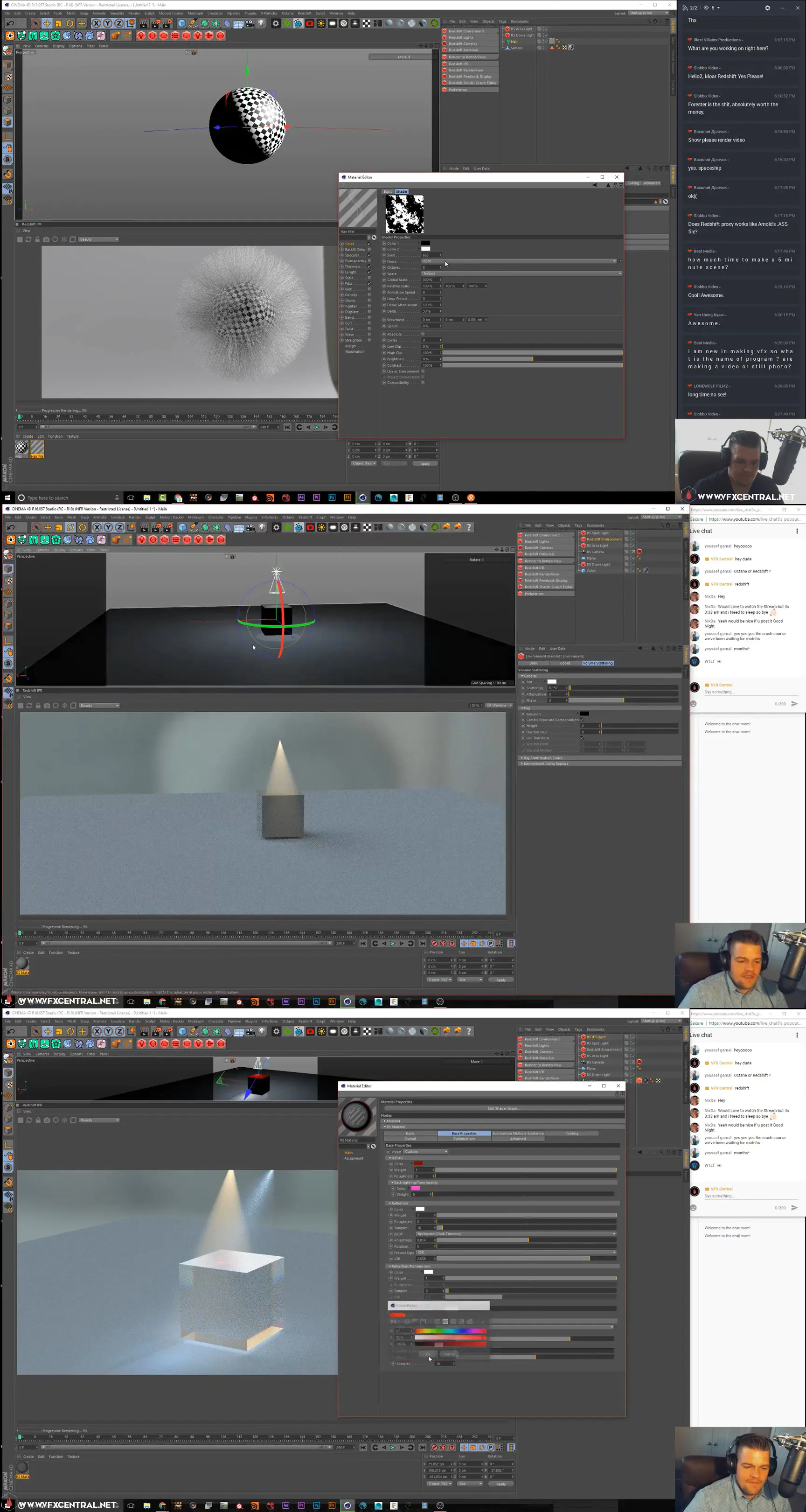Add a camera object in Untitled 2 window

[x=250, y=23]
